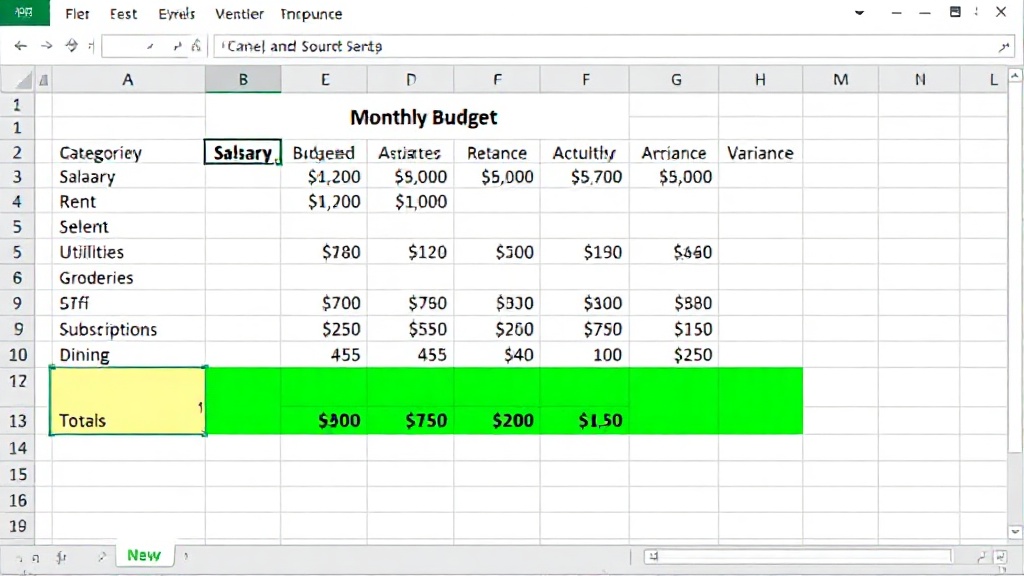1024x576 pixels.
Task: Select the Subsciptions cell
Action: coord(128,329)
